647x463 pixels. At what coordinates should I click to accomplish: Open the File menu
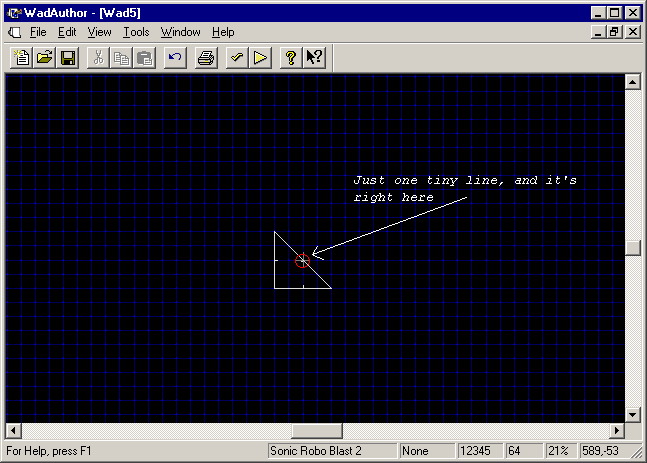pos(38,32)
